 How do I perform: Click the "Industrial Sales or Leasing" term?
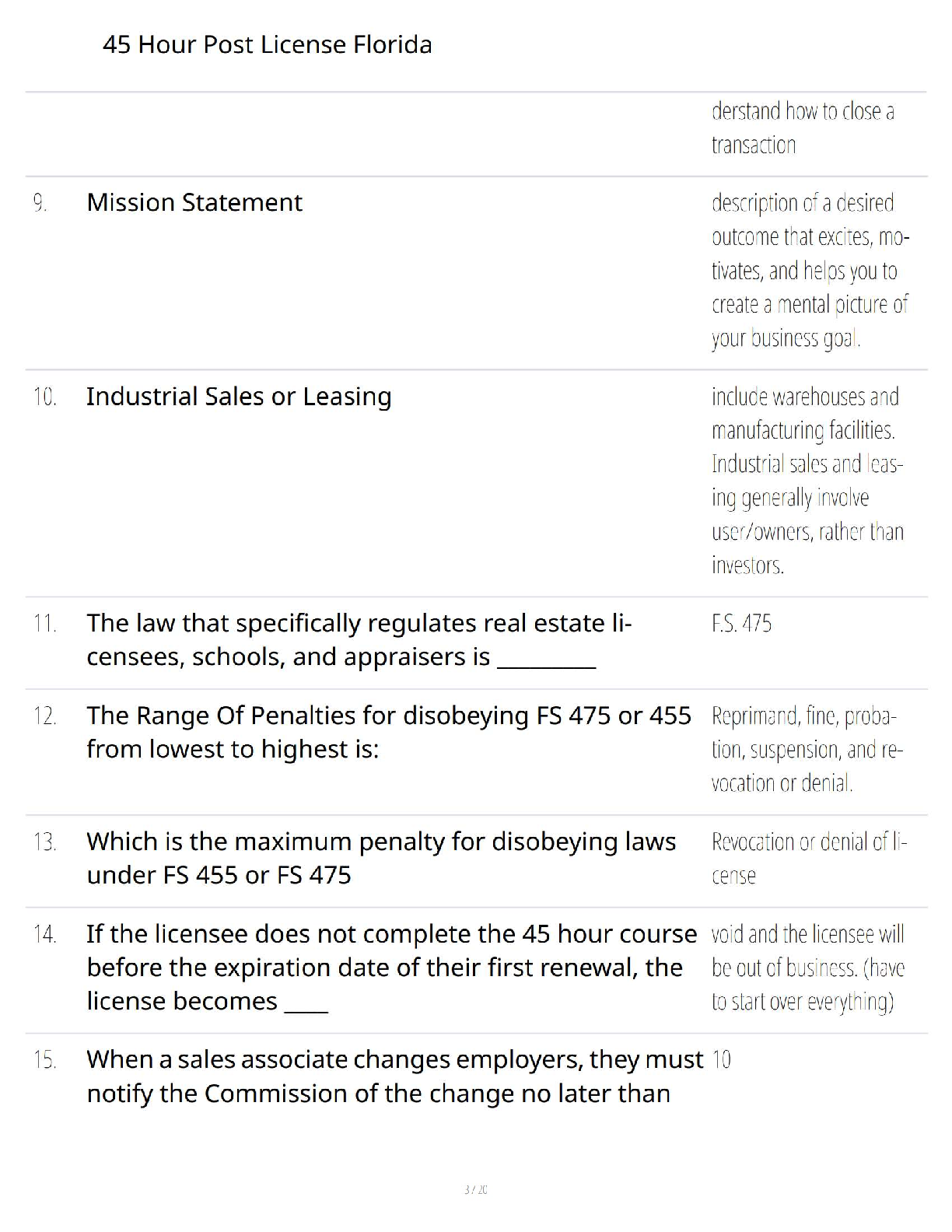239,397
